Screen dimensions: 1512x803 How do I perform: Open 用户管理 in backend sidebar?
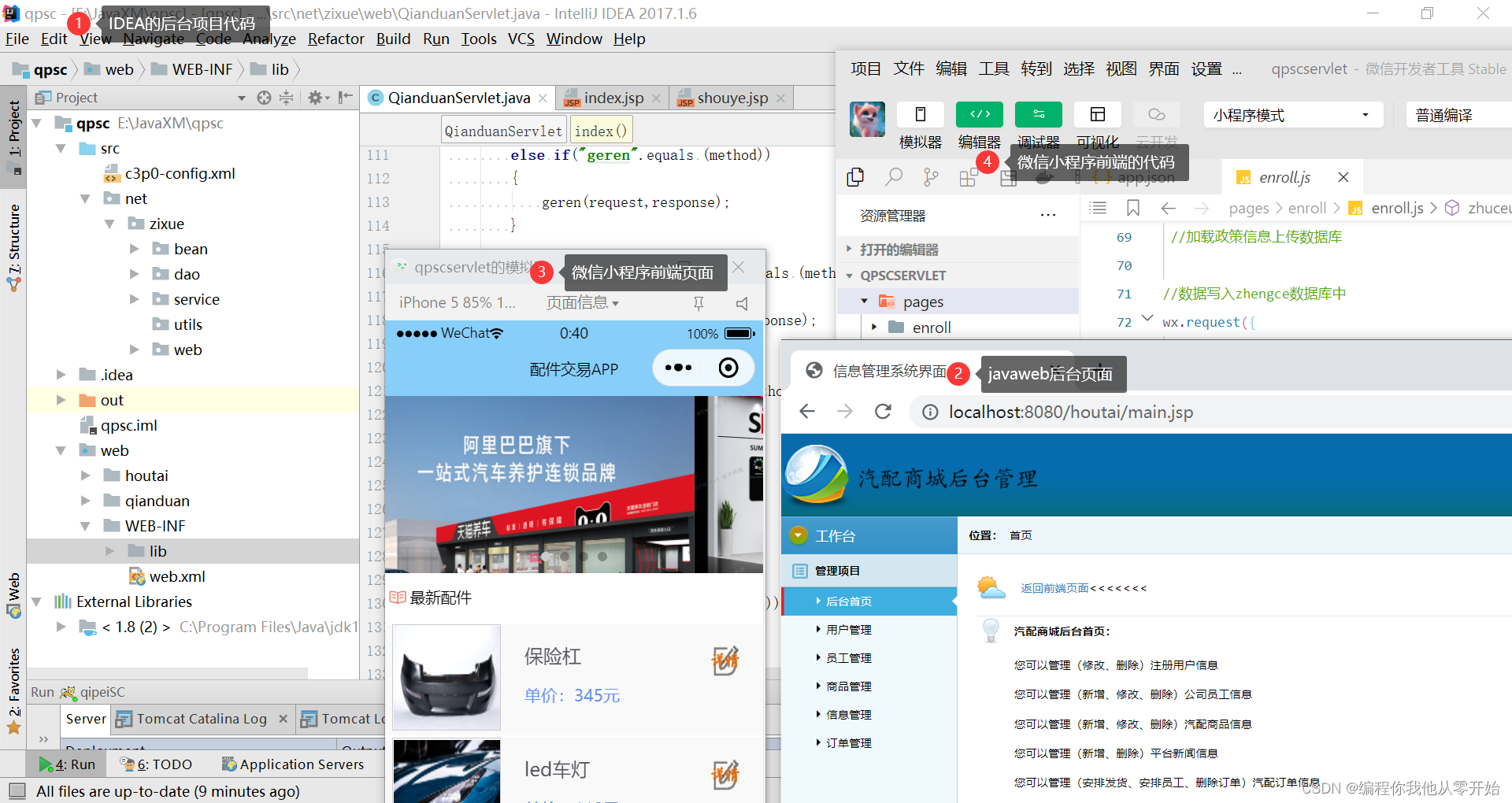pyautogui.click(x=848, y=630)
